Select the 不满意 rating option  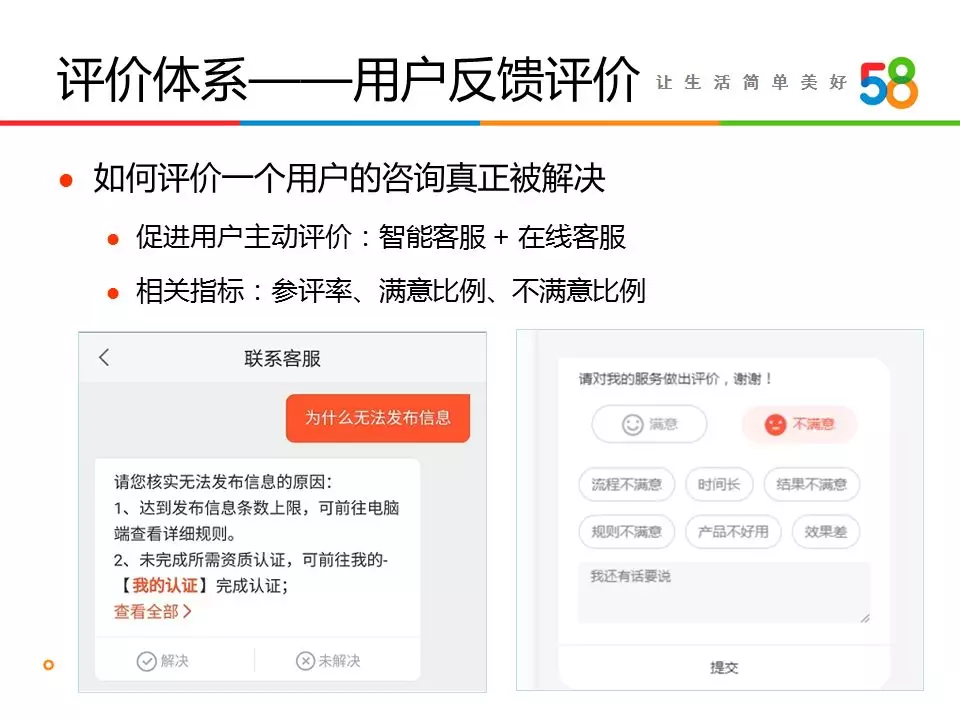[x=799, y=424]
